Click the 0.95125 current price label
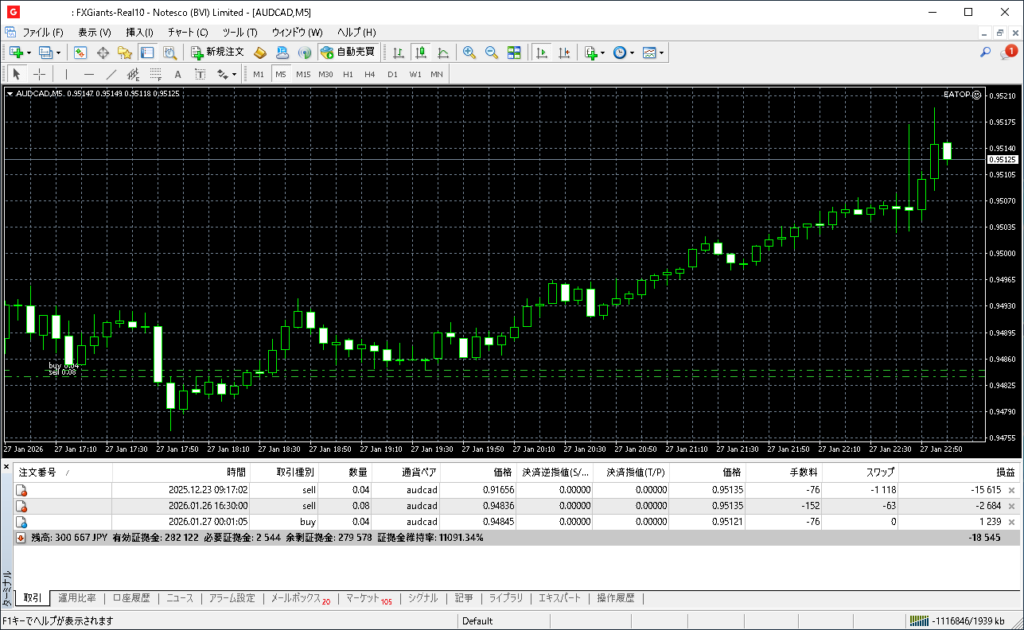Screen dimensions: 1024x630 (x=1002, y=159)
